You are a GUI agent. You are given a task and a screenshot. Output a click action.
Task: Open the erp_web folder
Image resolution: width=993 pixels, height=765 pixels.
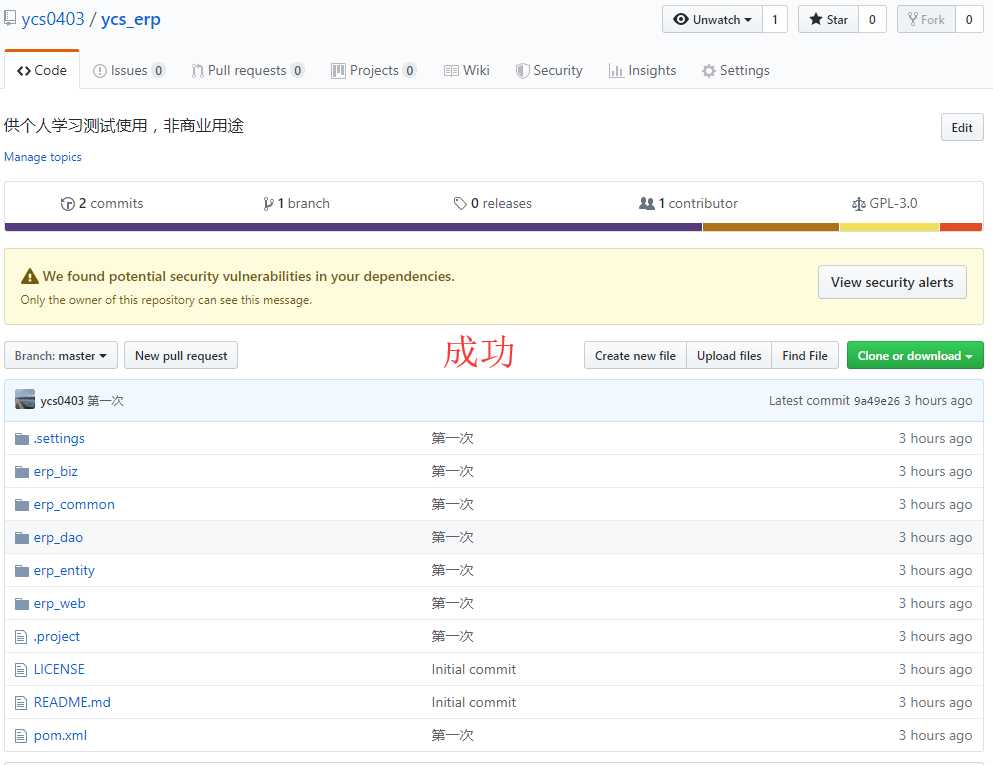click(60, 604)
